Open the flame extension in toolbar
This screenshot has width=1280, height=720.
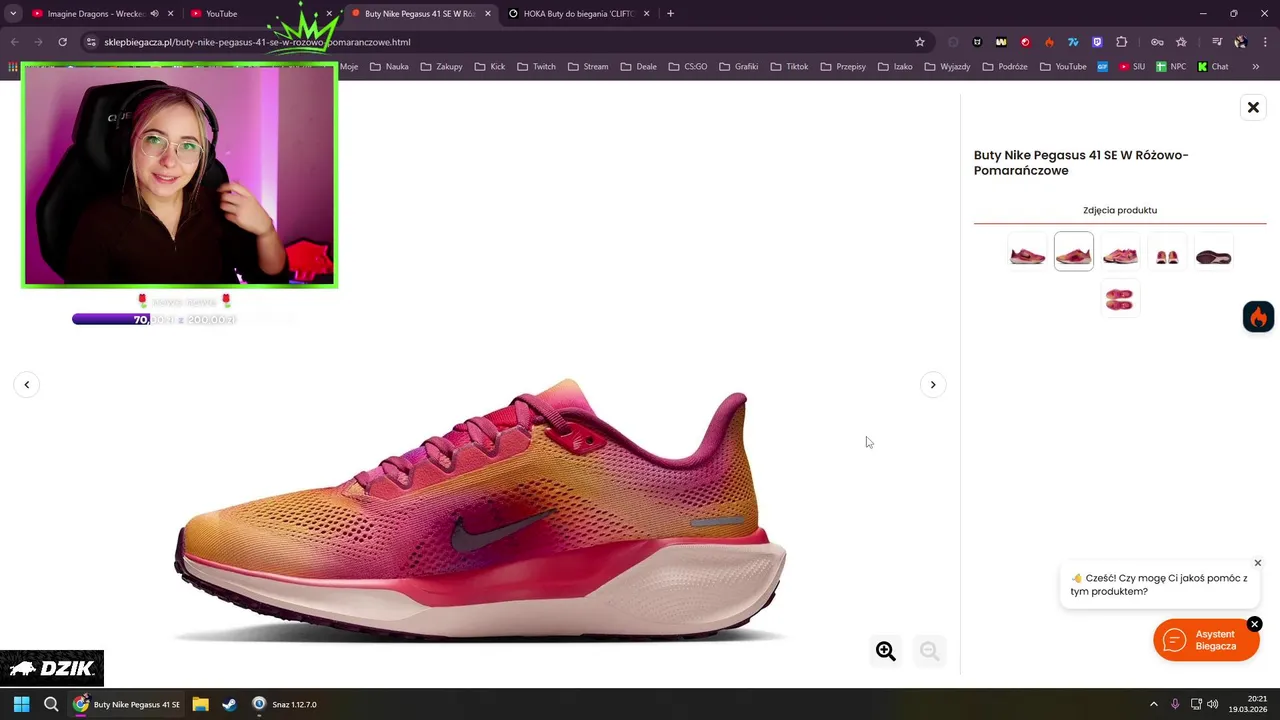pyautogui.click(x=1049, y=42)
